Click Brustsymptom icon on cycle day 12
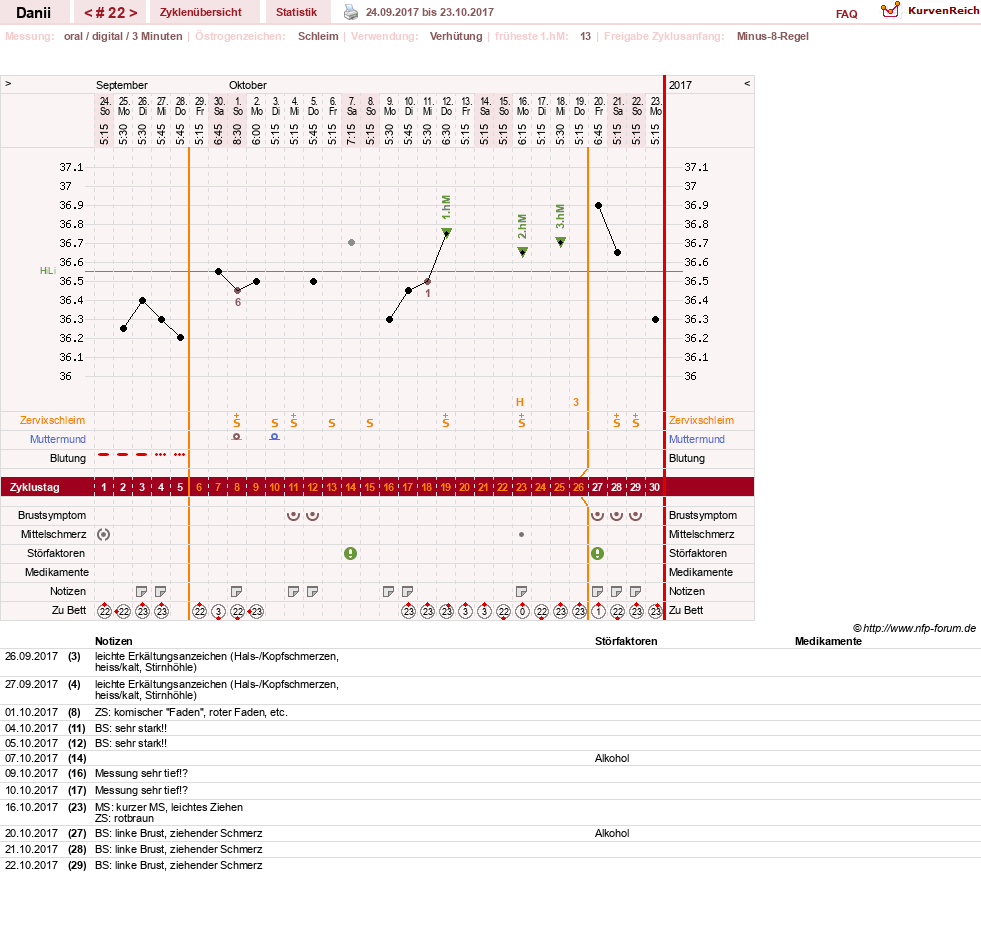Image resolution: width=981 pixels, height=942 pixels. click(x=312, y=515)
